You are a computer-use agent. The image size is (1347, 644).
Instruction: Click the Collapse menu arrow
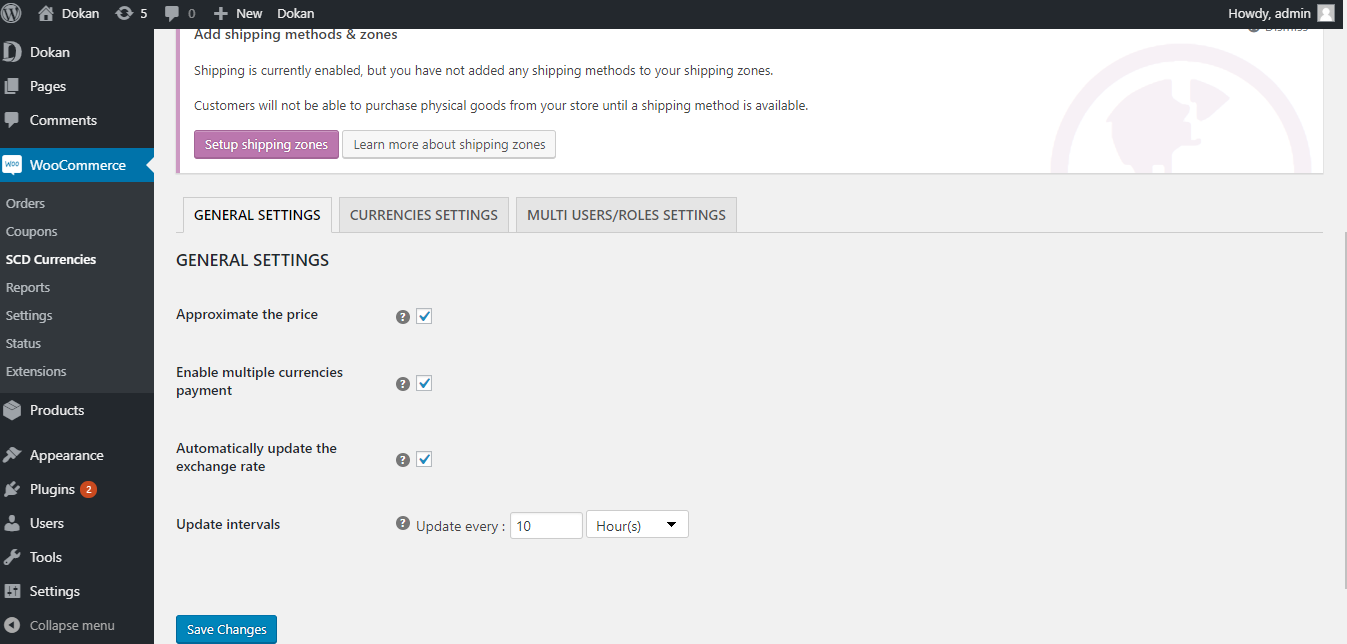[x=12, y=625]
